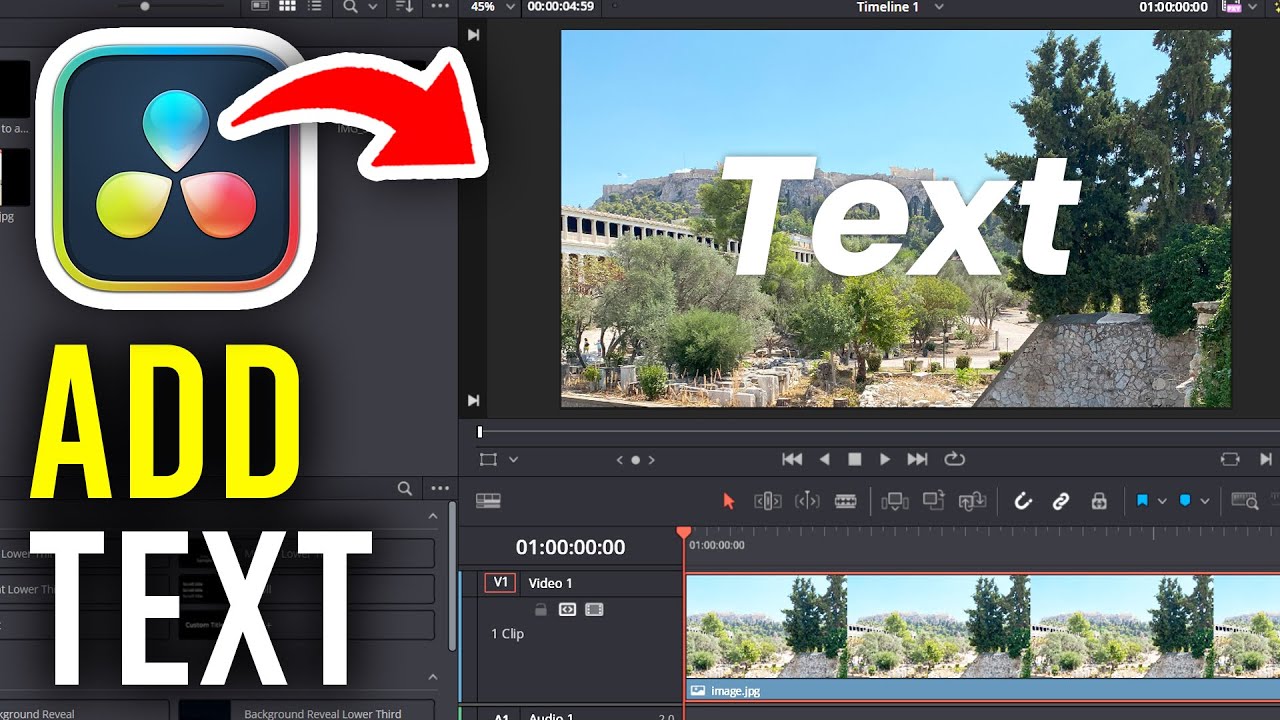Click the 00:00:04:59 duration field
The height and width of the screenshot is (720, 1280).
560,6
